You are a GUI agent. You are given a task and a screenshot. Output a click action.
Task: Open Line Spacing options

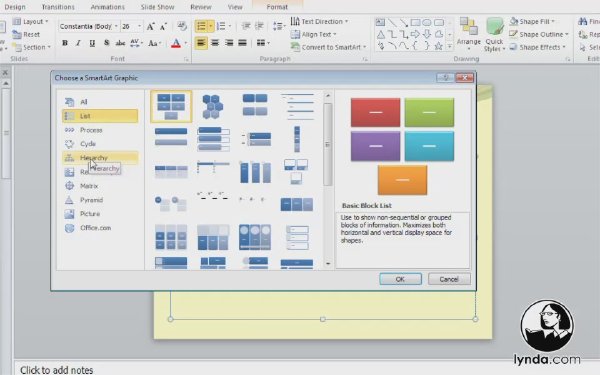click(278, 26)
